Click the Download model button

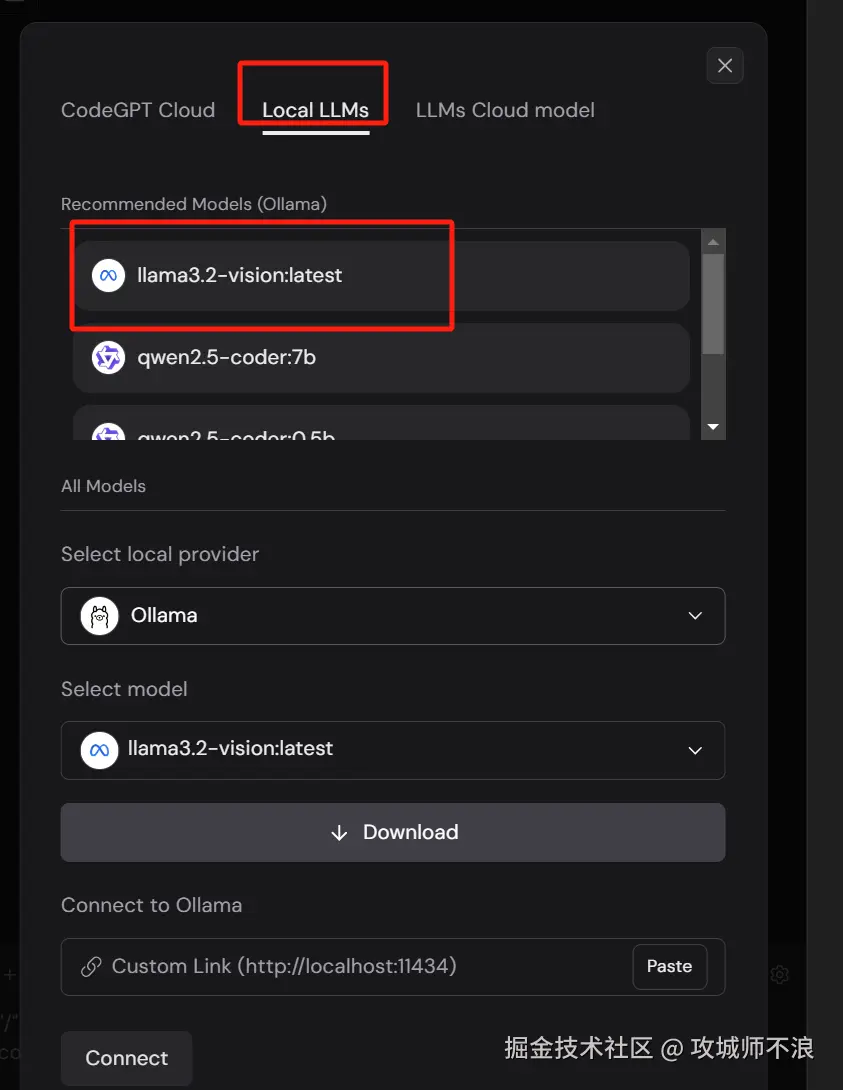click(392, 833)
